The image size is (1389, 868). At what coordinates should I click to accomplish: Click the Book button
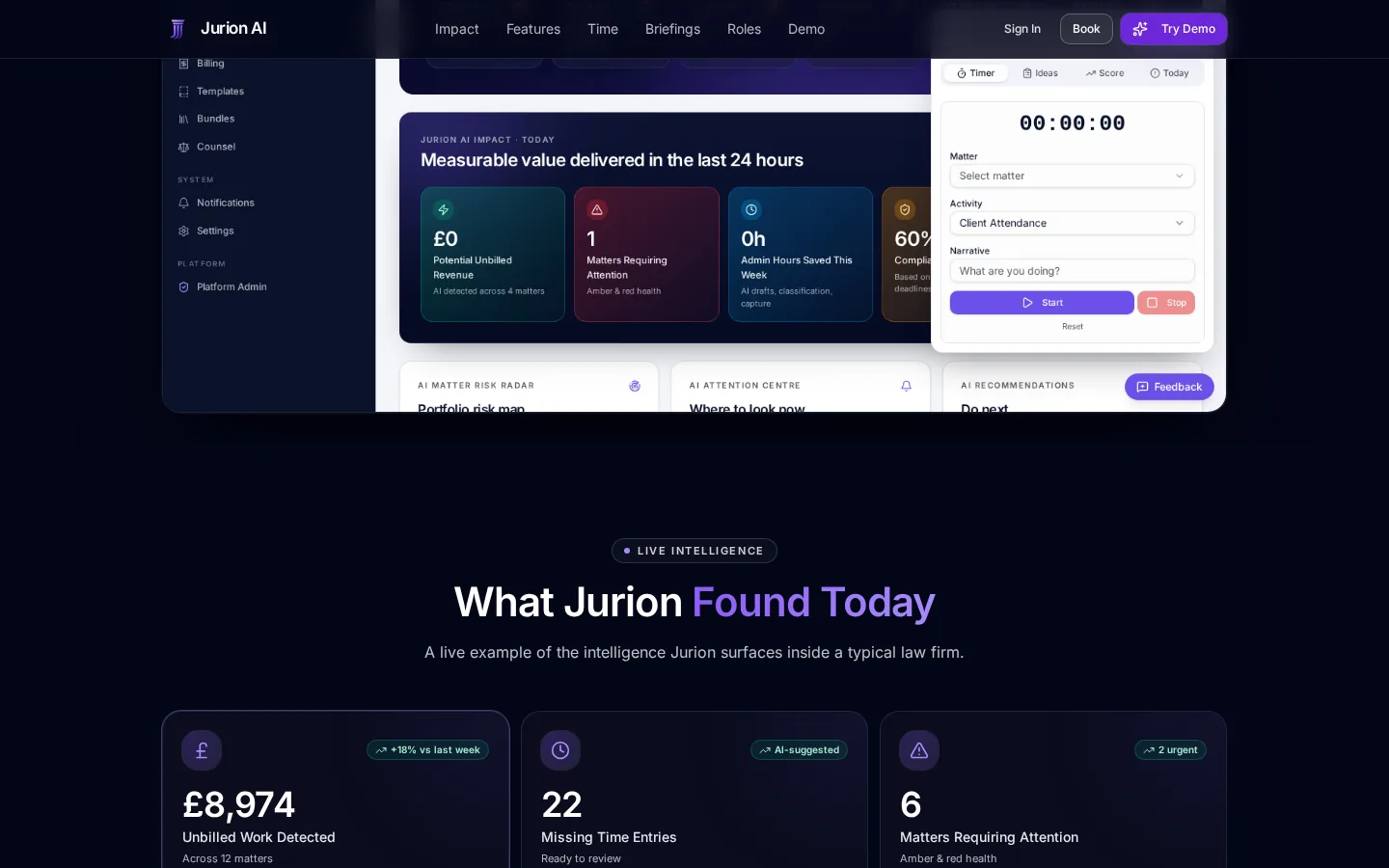pyautogui.click(x=1086, y=29)
